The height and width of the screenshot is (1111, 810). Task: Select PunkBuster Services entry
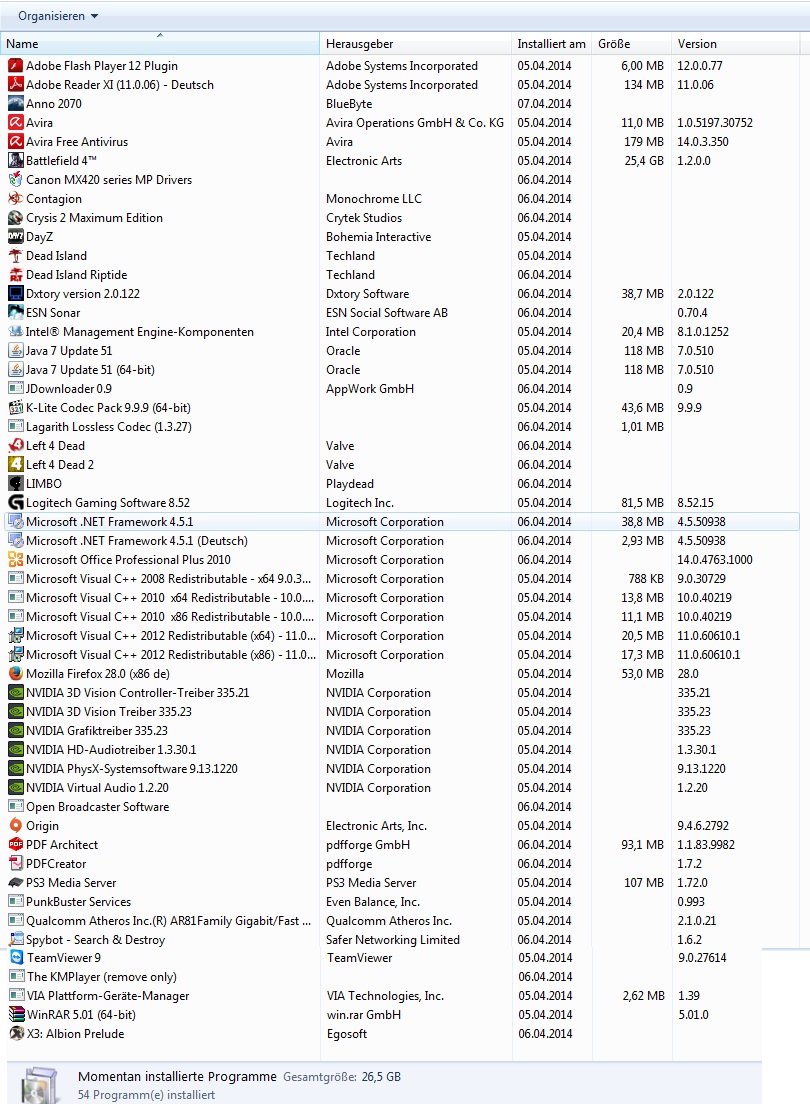tap(403, 902)
